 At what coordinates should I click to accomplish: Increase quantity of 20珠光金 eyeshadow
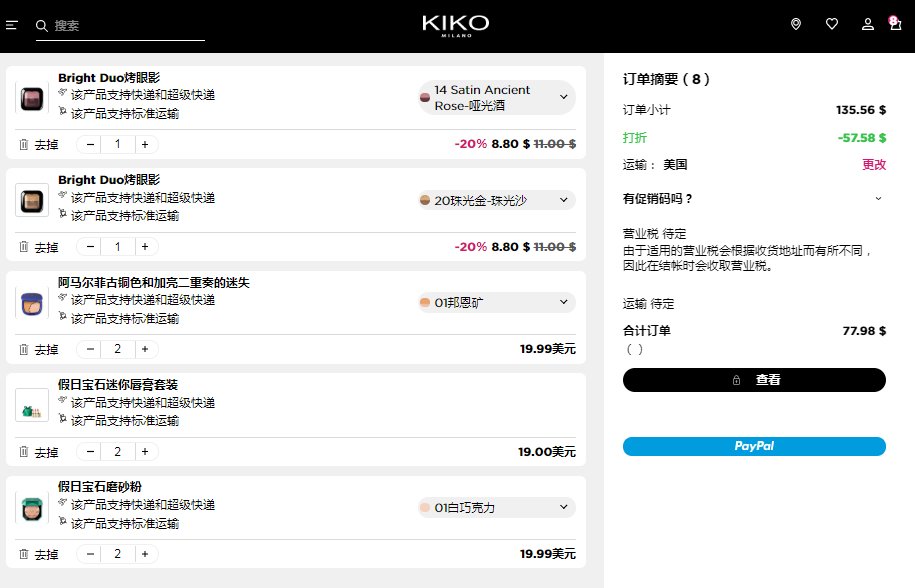click(145, 247)
